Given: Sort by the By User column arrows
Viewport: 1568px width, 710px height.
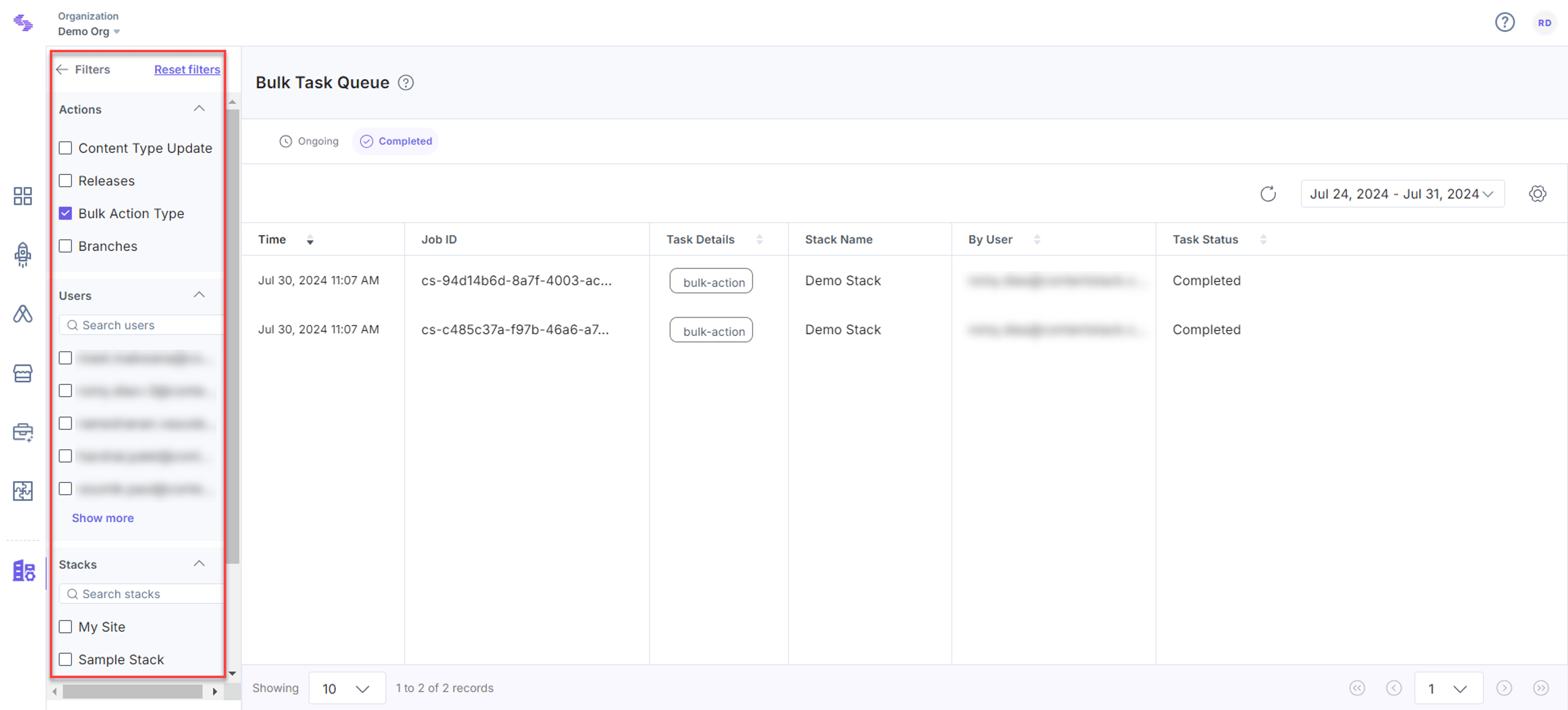Looking at the screenshot, I should 1037,240.
